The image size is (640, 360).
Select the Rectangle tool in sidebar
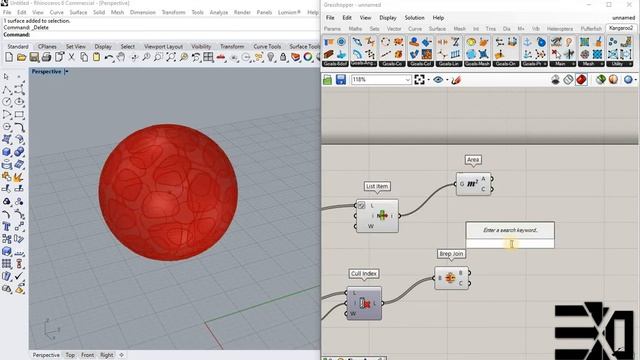pyautogui.click(x=19, y=114)
